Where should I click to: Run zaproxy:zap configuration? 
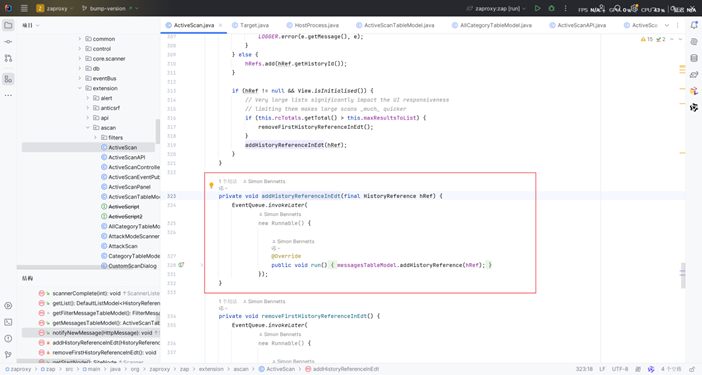(537, 9)
